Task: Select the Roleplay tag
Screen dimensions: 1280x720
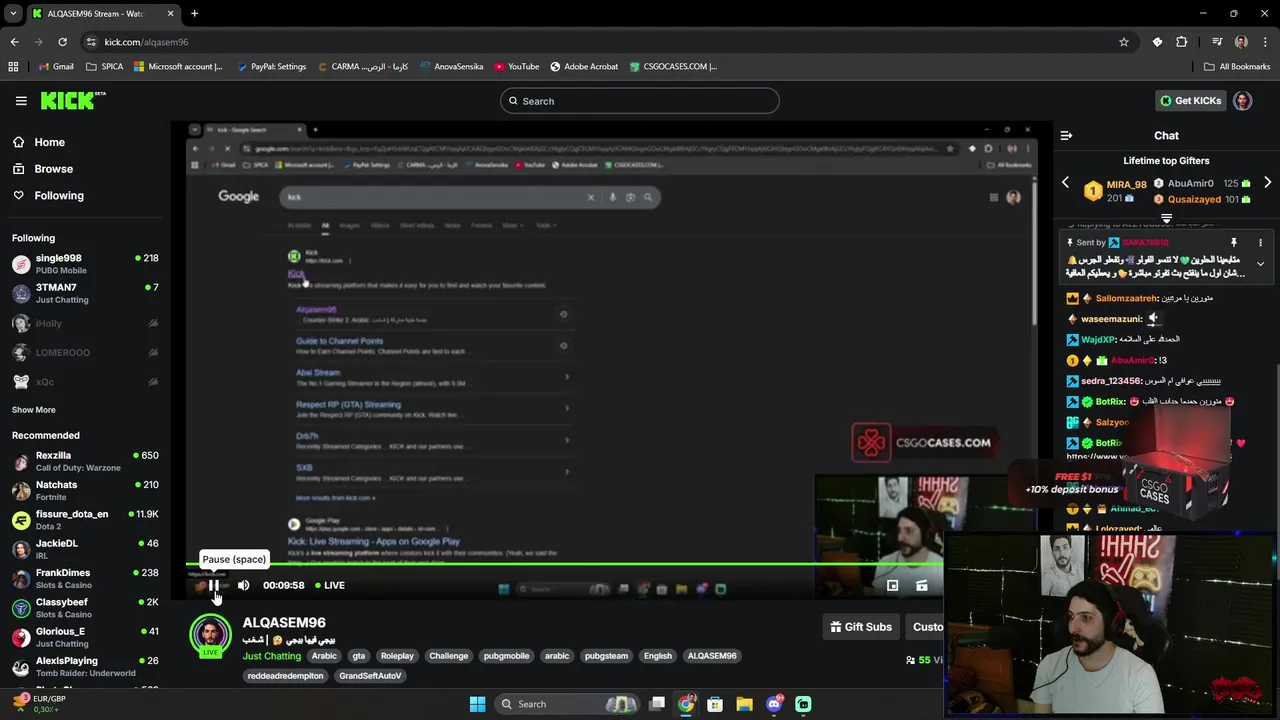Action: pyautogui.click(x=397, y=656)
